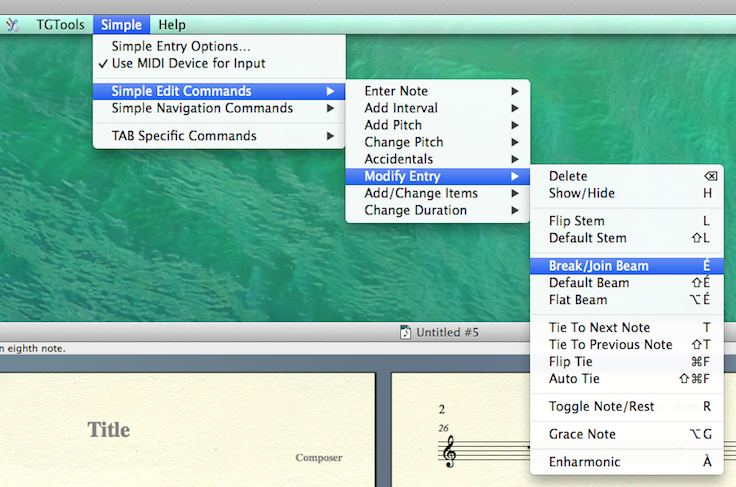736x487 pixels.
Task: Click the Title text on the score
Action: [x=108, y=430]
